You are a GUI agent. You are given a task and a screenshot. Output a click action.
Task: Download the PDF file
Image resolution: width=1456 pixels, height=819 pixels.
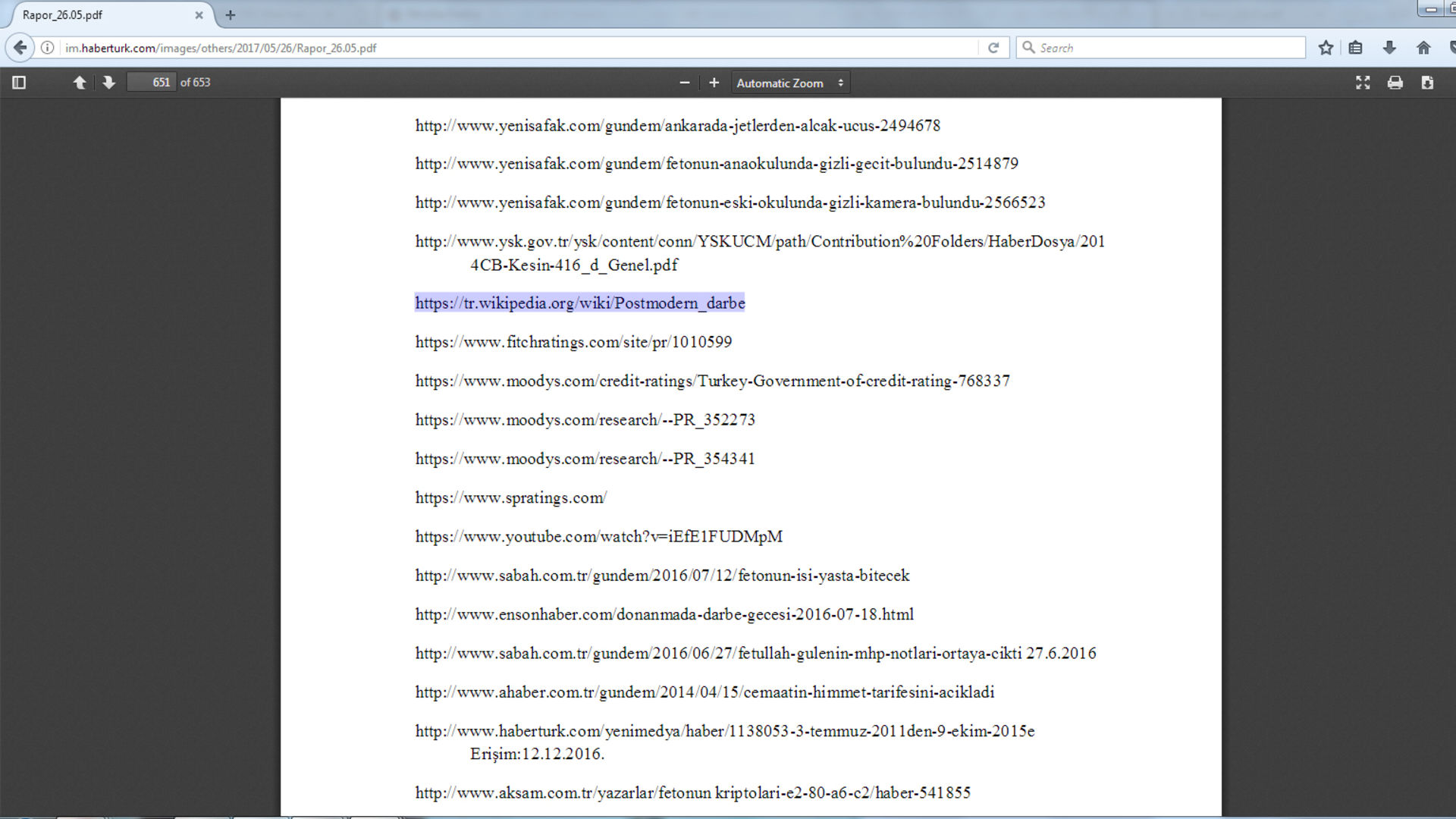(1427, 83)
